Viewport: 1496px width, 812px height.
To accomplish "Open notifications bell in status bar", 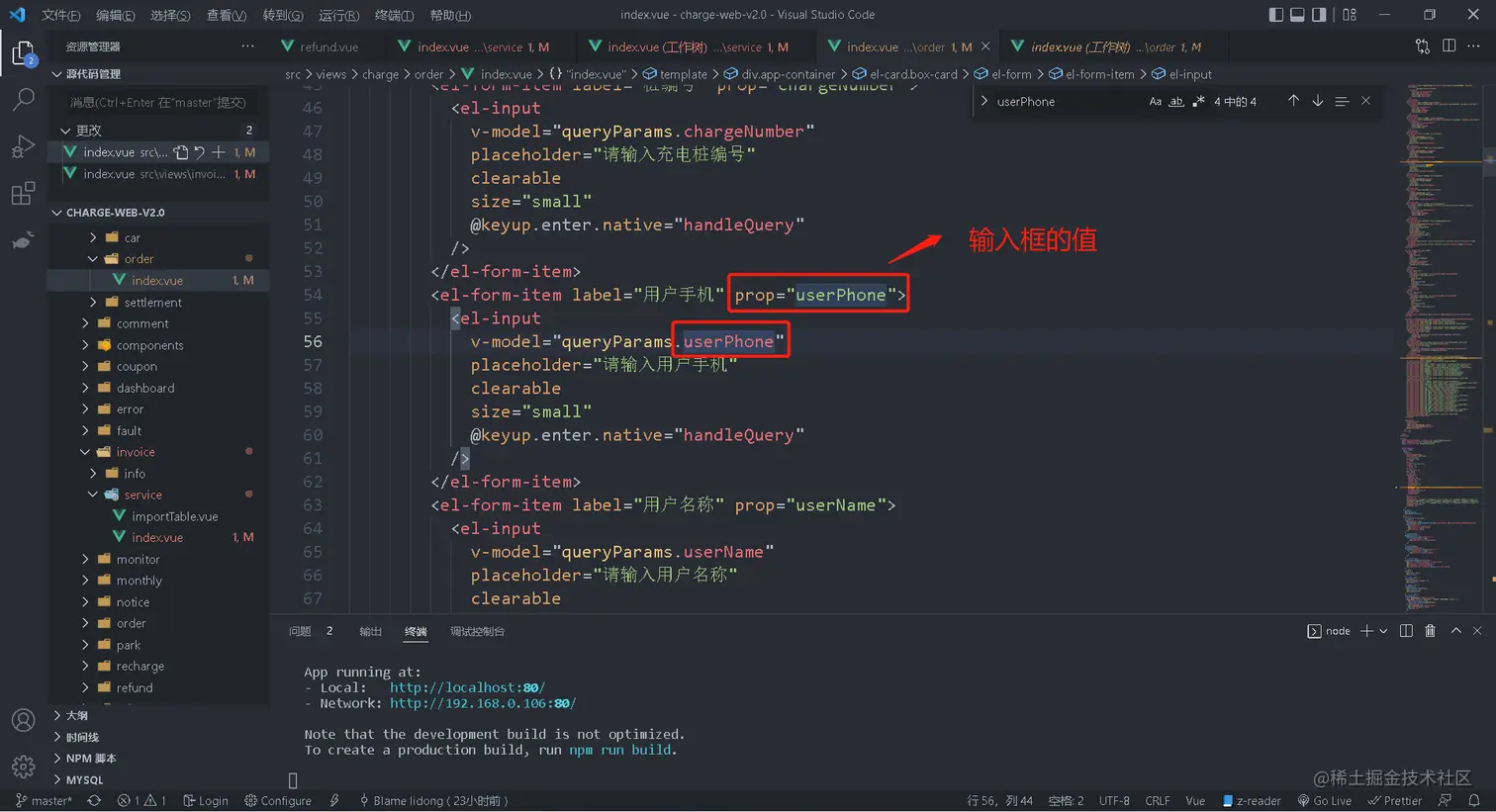I will point(1474,801).
